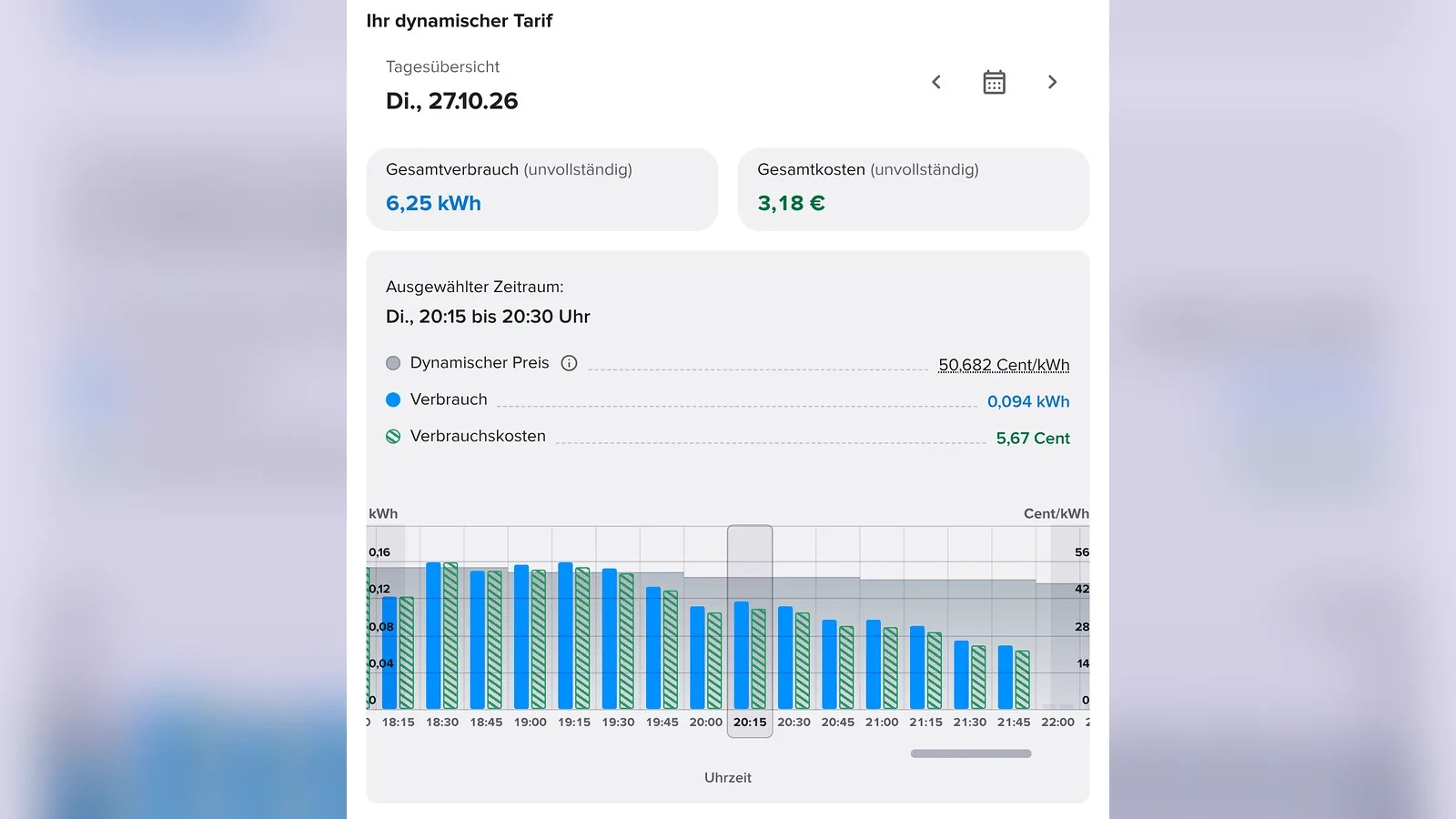Click the 0,094 kWh Verbrauch value
The height and width of the screenshot is (819, 1456).
pyautogui.click(x=1028, y=401)
